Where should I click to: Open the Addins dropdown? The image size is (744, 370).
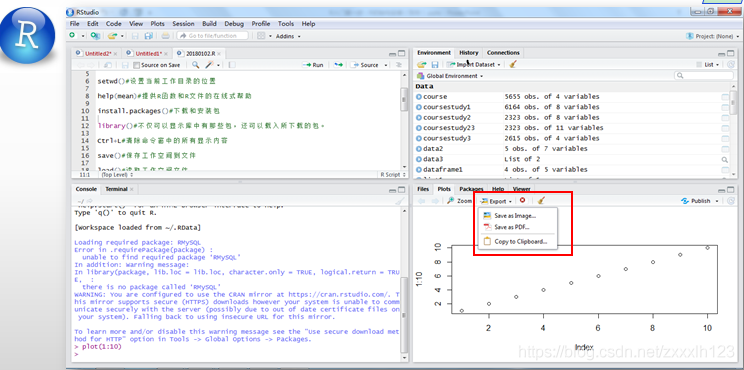point(288,36)
